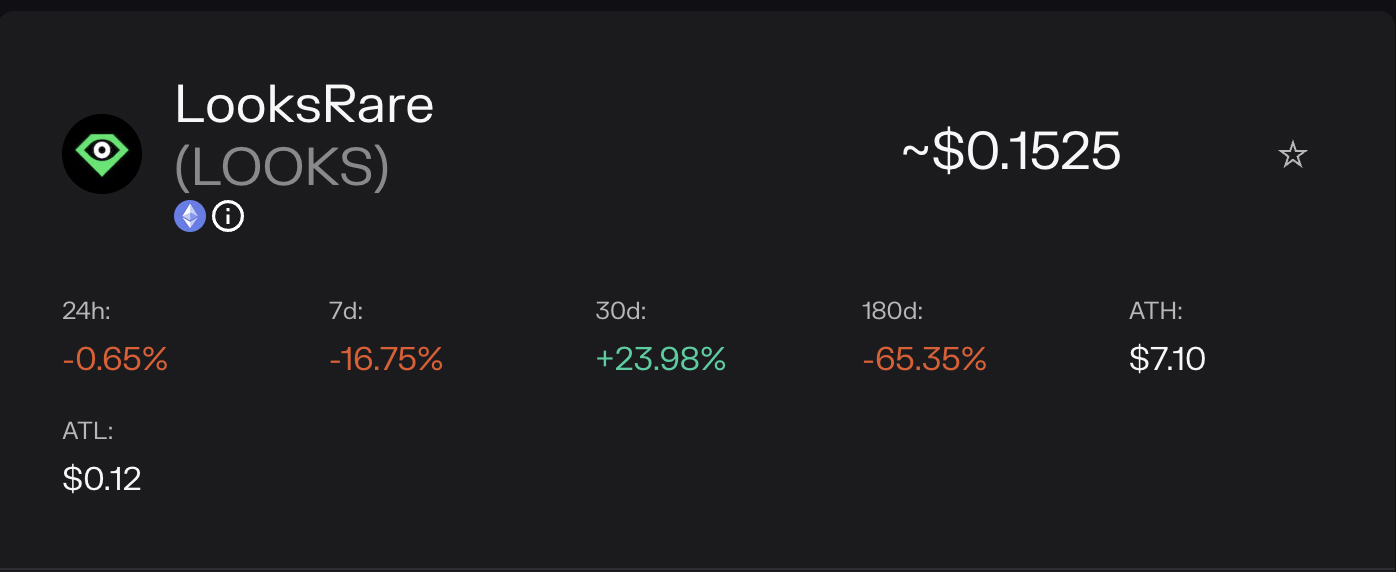Click the $7.10 all-time high value
This screenshot has height=572, width=1396.
click(x=1167, y=359)
